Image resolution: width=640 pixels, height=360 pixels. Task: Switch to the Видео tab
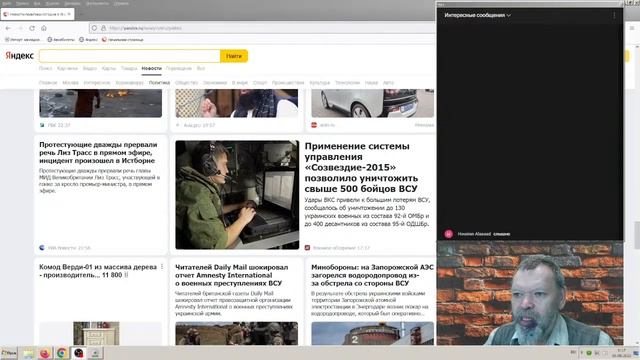90,69
